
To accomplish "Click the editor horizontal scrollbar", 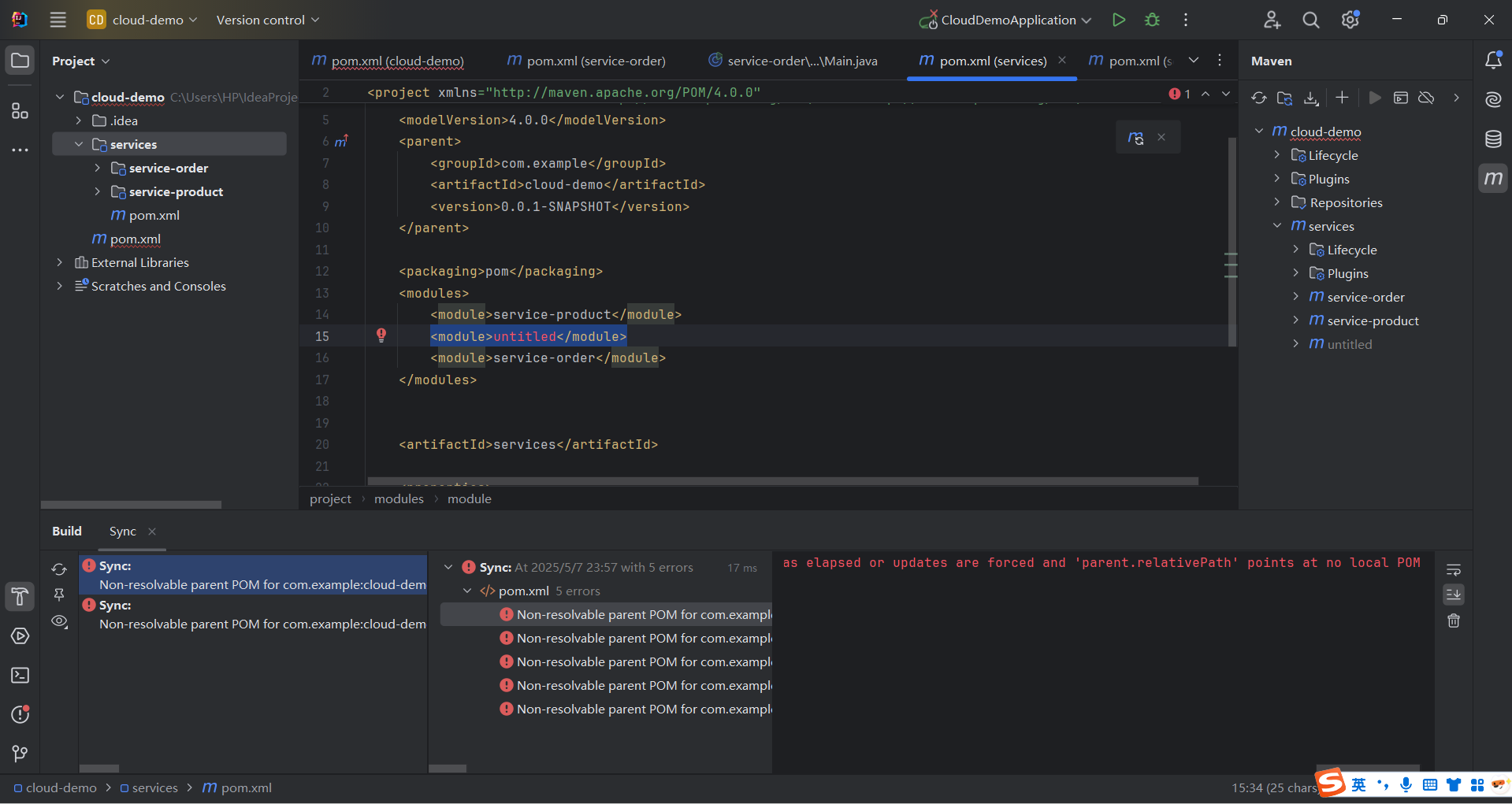I will (x=782, y=480).
